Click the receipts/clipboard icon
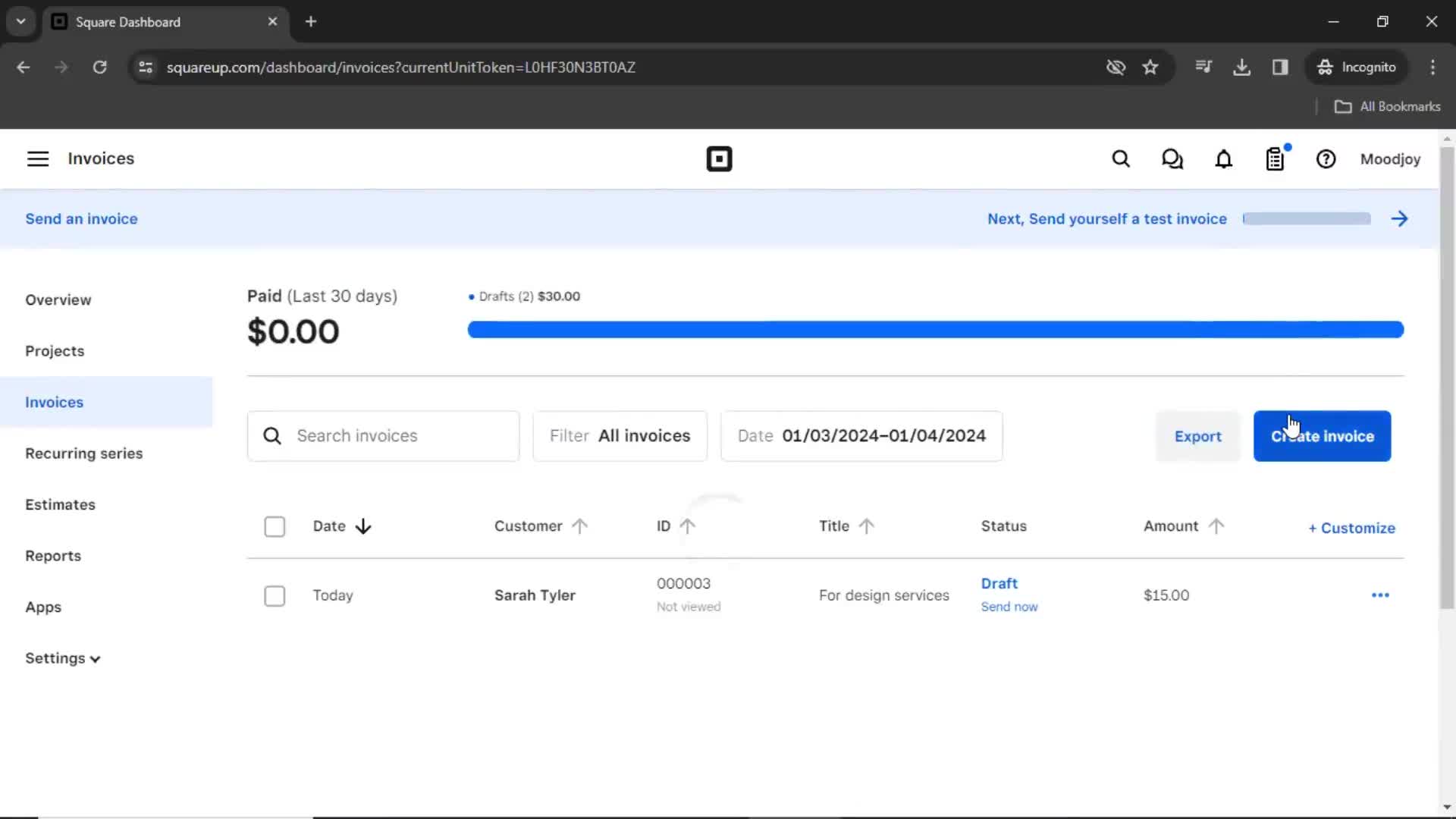Image resolution: width=1456 pixels, height=819 pixels. point(1275,159)
